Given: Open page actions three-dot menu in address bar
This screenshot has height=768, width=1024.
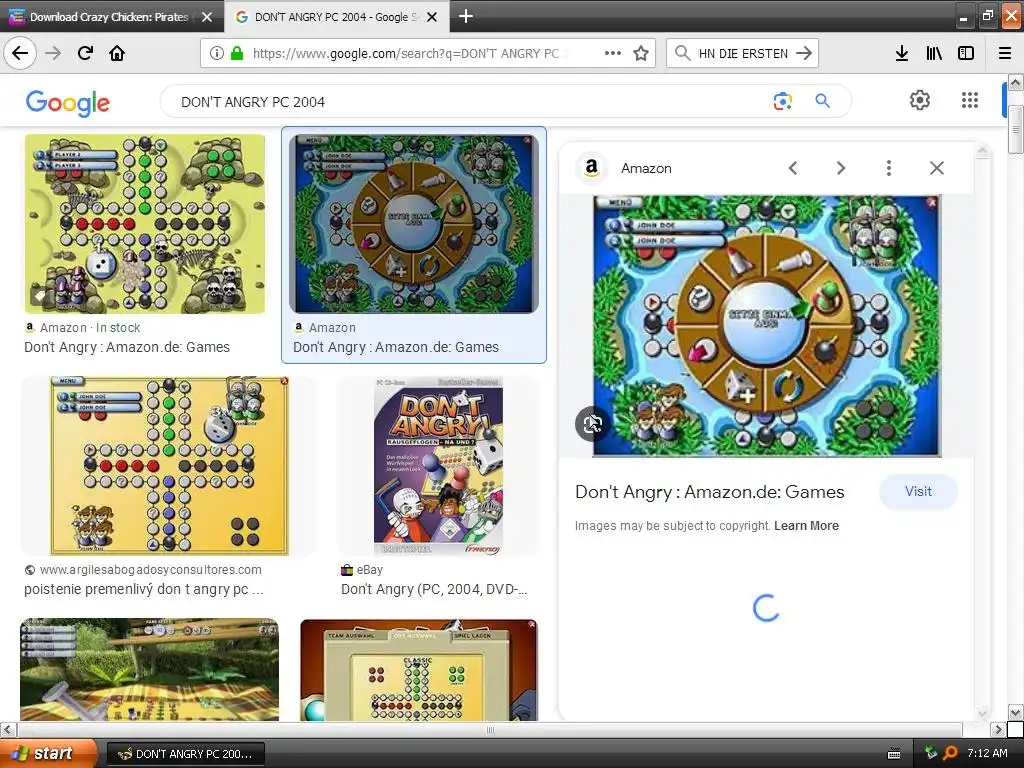Looking at the screenshot, I should click(613, 53).
